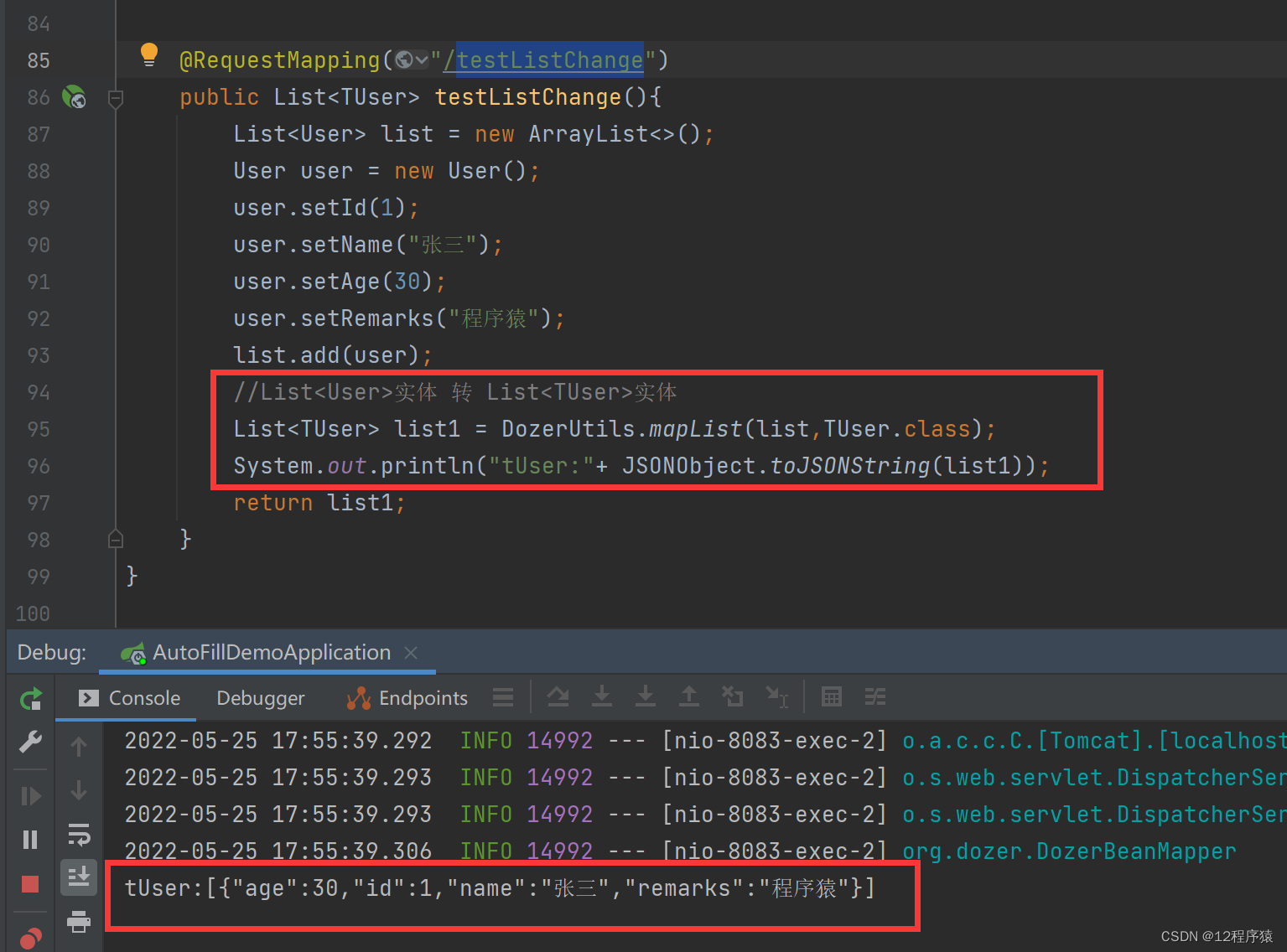Click the user.setAge(30) line
This screenshot has height=952, width=1287.
[340, 282]
